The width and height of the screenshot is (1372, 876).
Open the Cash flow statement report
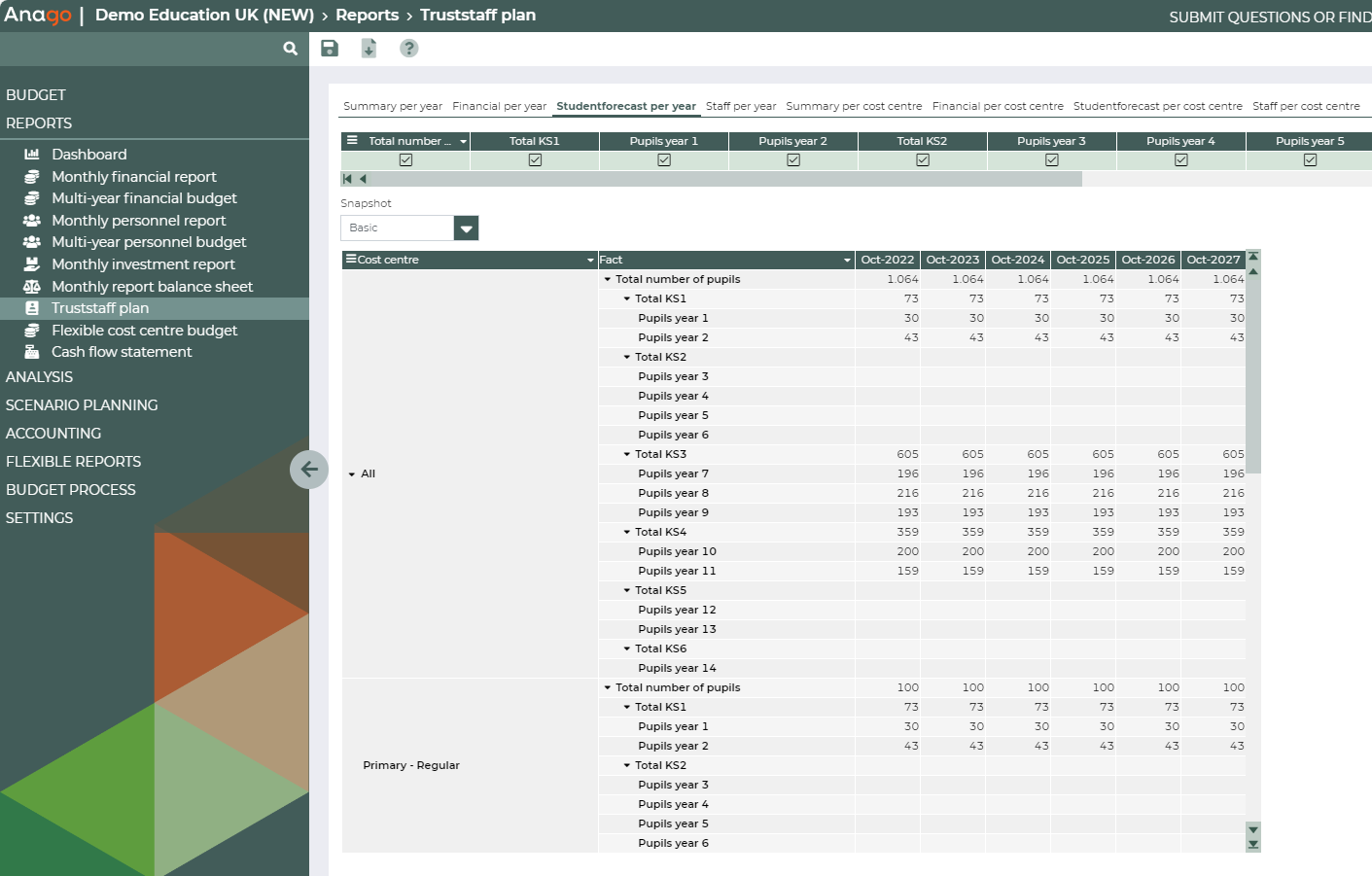click(x=122, y=352)
